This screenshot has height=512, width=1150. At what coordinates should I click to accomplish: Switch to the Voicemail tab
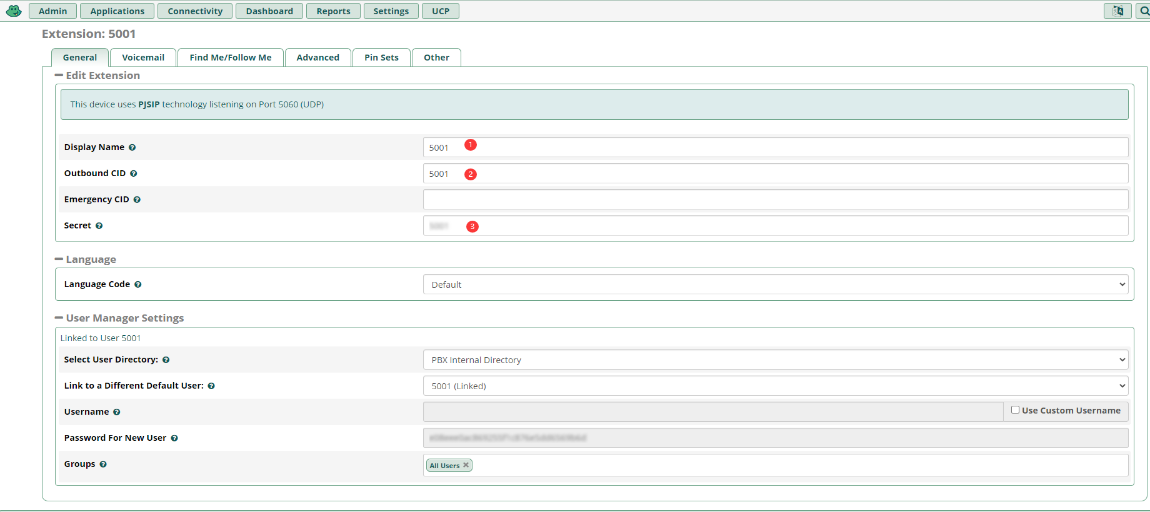point(143,57)
